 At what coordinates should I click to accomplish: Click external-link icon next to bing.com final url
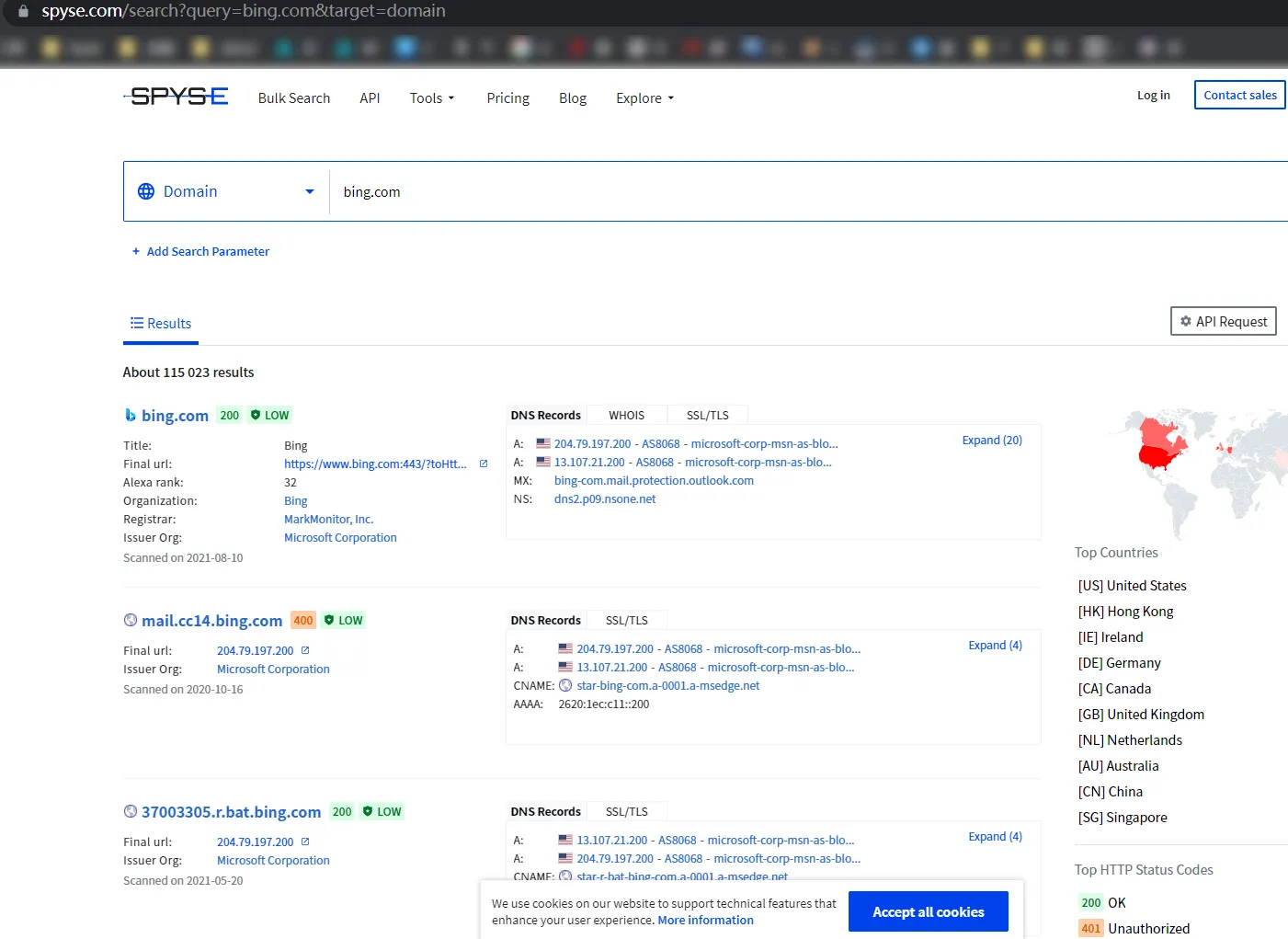(x=484, y=464)
